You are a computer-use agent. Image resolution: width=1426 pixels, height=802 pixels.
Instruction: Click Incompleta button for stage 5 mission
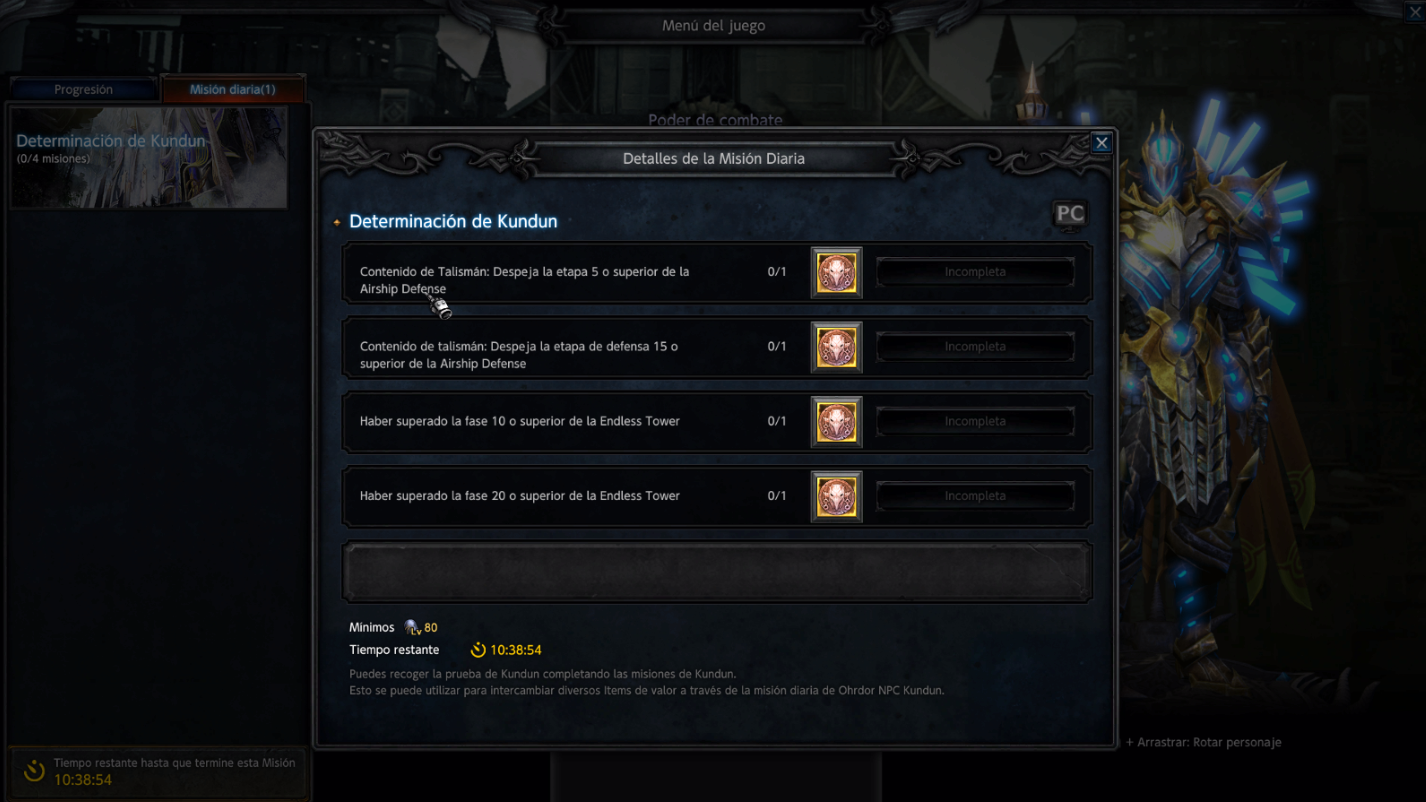click(x=975, y=272)
